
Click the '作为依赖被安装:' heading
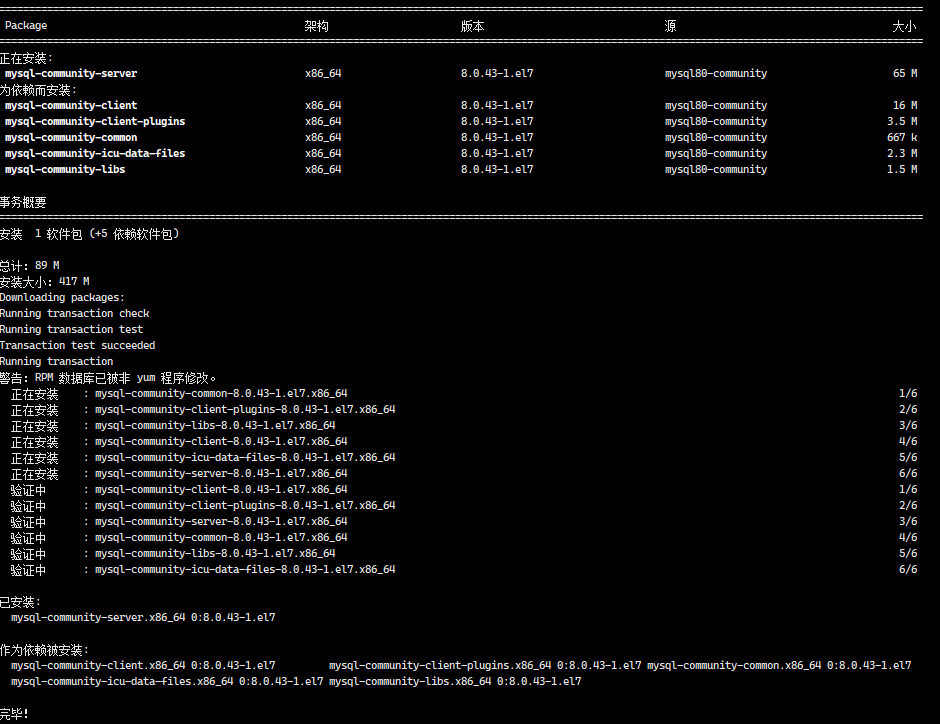pyautogui.click(x=44, y=650)
